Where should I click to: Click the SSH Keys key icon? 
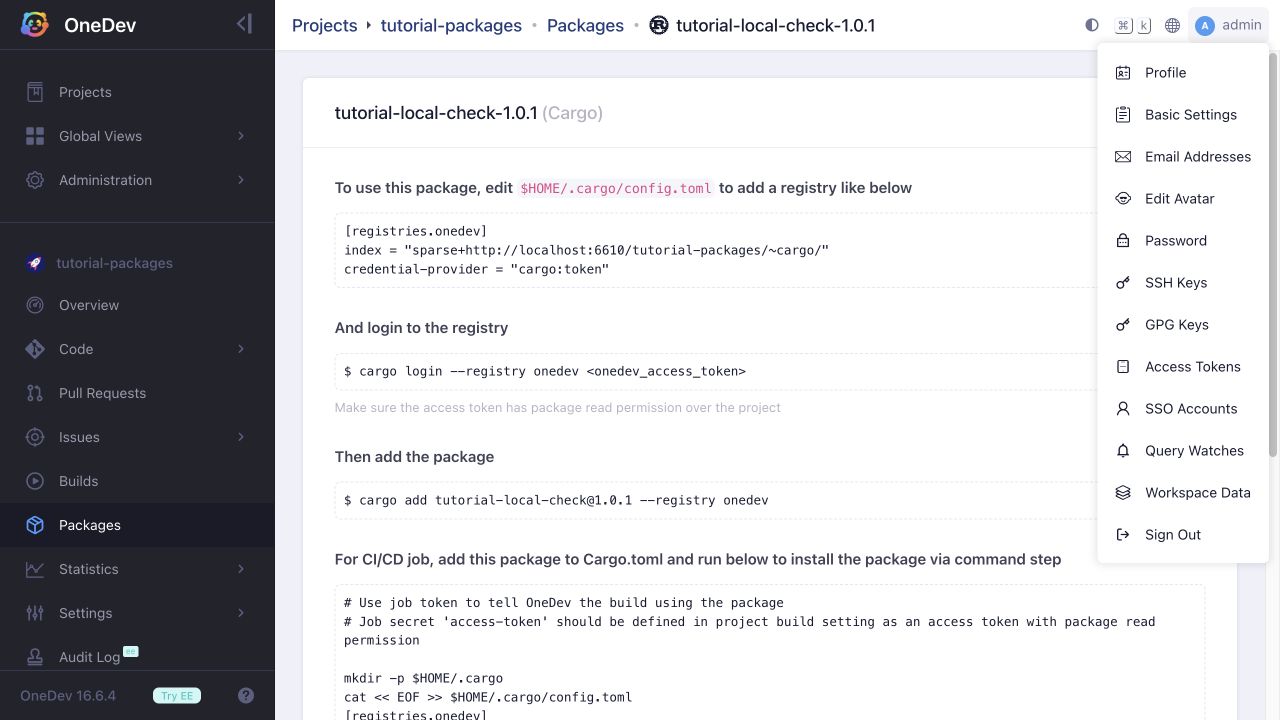pos(1123,283)
